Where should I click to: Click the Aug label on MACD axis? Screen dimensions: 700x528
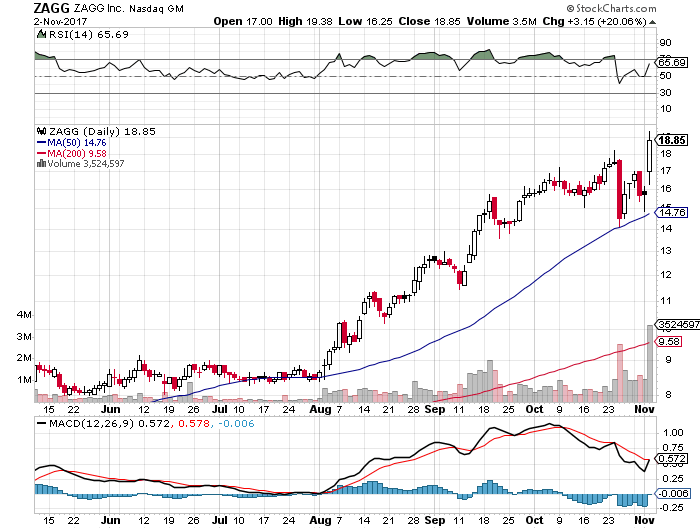coord(321,520)
